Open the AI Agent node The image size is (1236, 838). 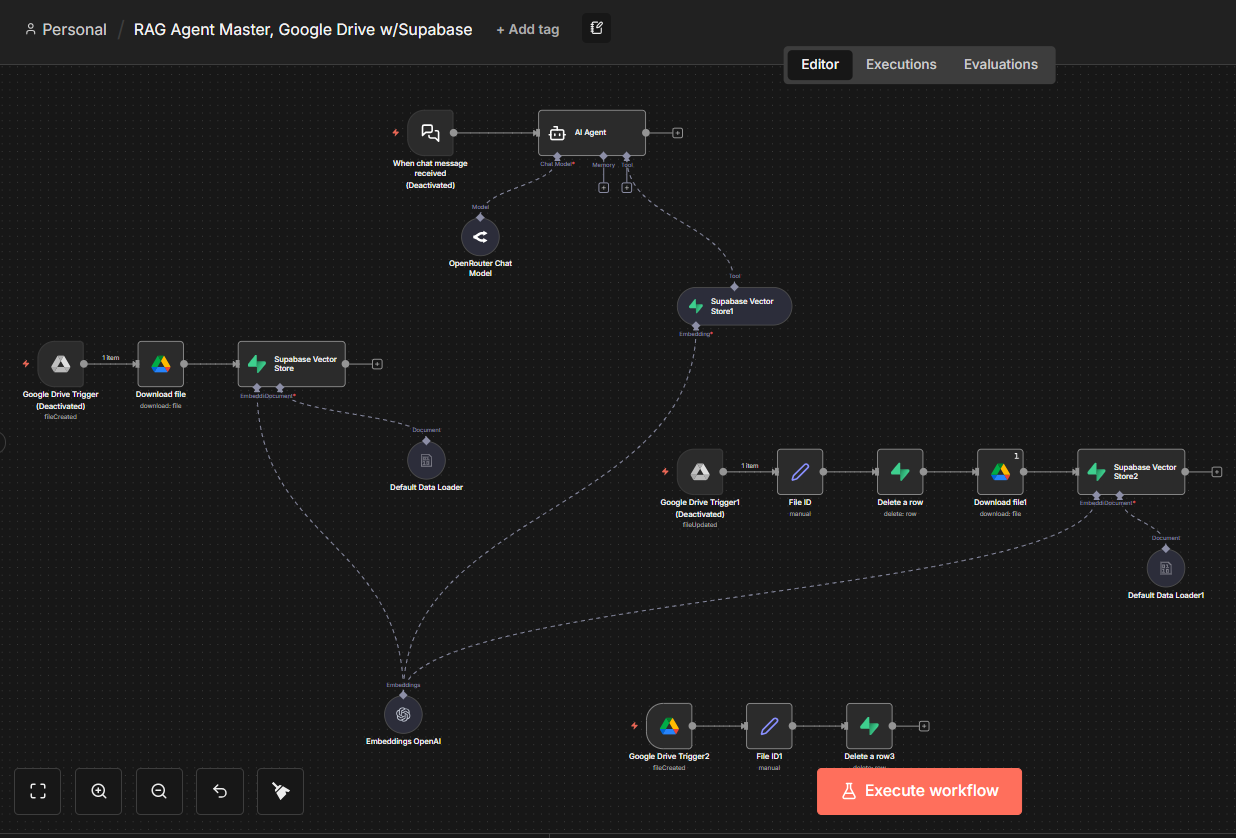pyautogui.click(x=591, y=132)
